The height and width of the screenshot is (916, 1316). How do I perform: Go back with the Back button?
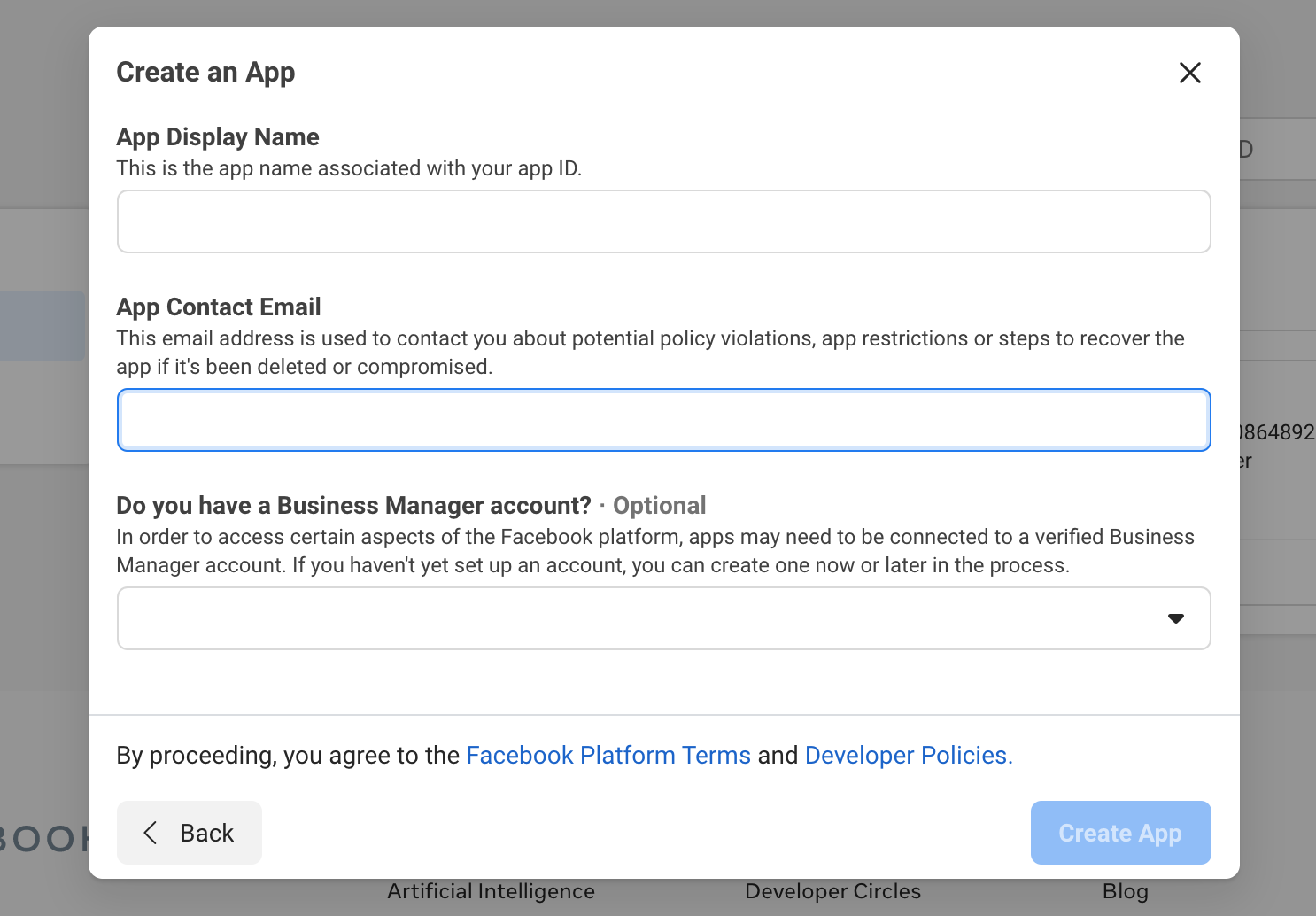[190, 833]
